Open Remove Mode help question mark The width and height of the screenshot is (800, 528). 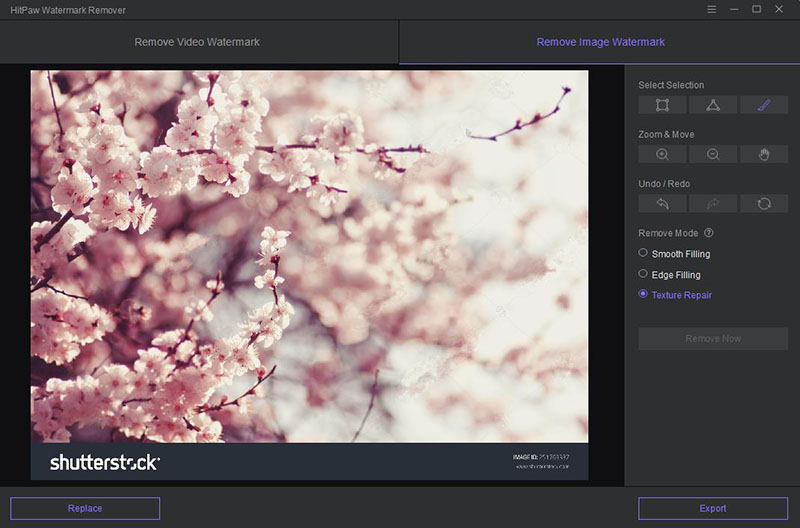(709, 233)
